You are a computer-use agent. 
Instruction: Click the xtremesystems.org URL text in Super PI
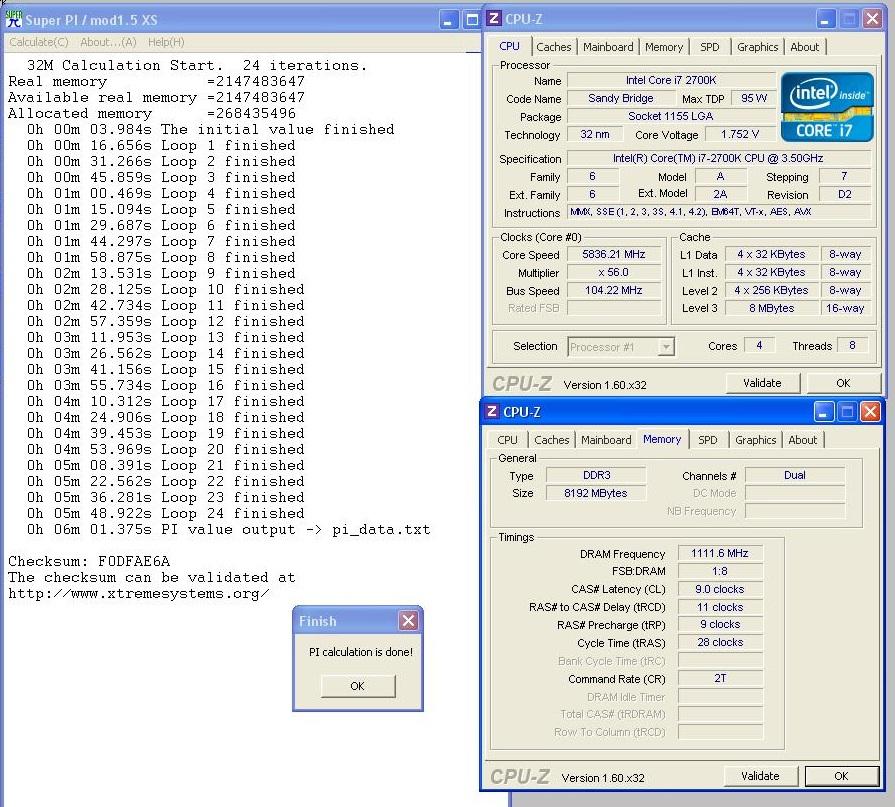[x=138, y=594]
